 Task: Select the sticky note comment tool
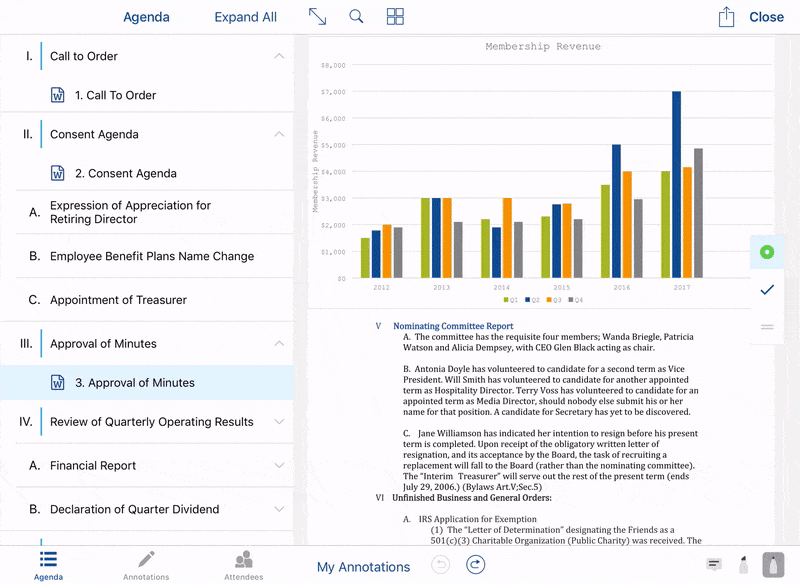(x=714, y=564)
